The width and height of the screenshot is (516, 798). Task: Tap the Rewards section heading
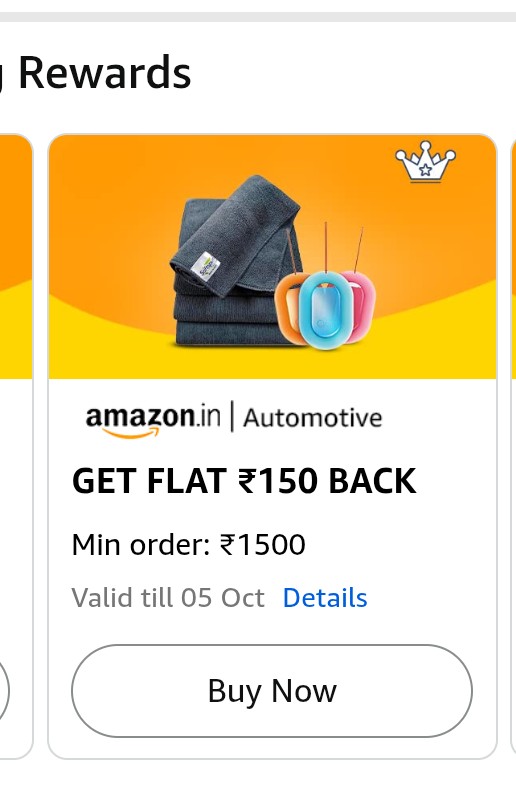(x=104, y=73)
